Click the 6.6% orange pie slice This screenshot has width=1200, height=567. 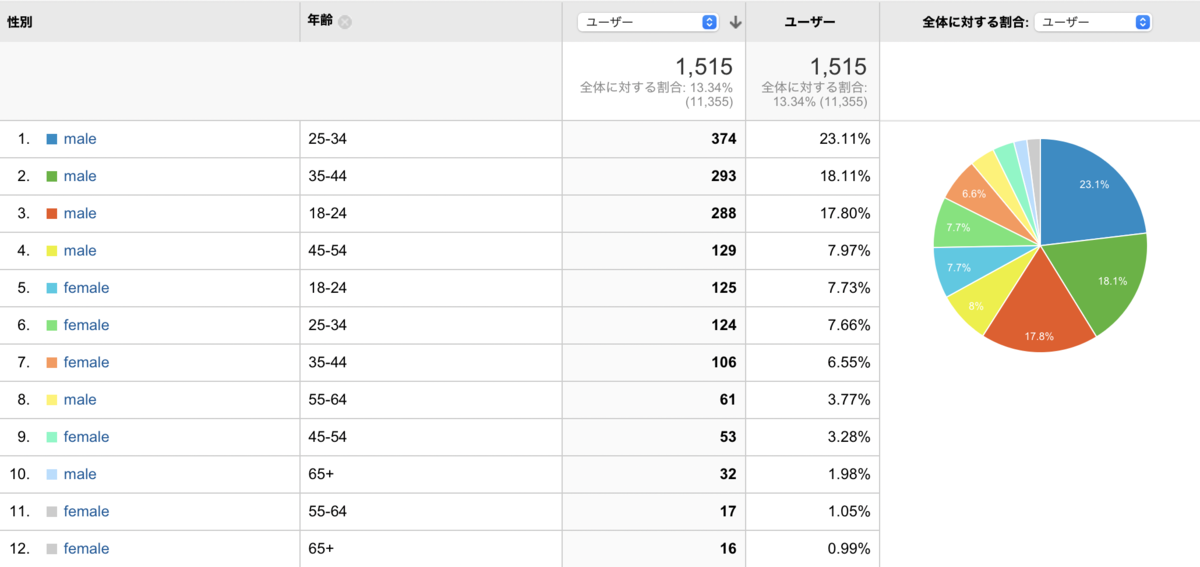[975, 193]
